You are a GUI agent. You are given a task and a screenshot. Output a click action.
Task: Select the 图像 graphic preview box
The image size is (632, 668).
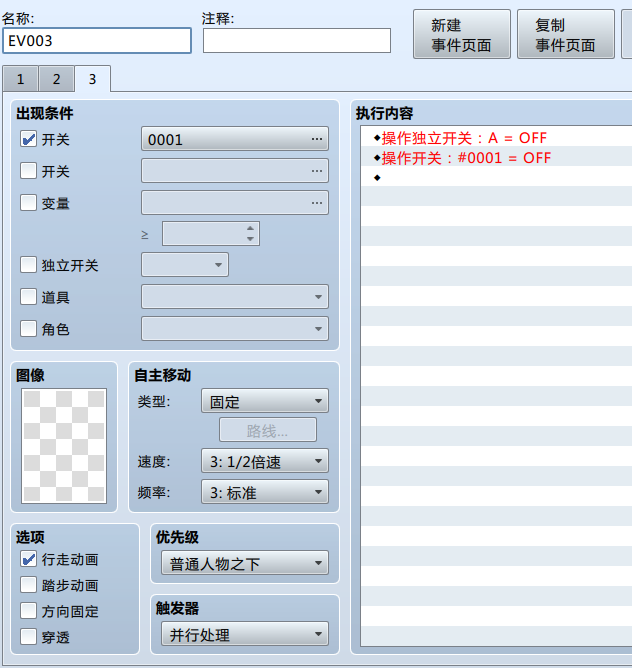pyautogui.click(x=64, y=446)
